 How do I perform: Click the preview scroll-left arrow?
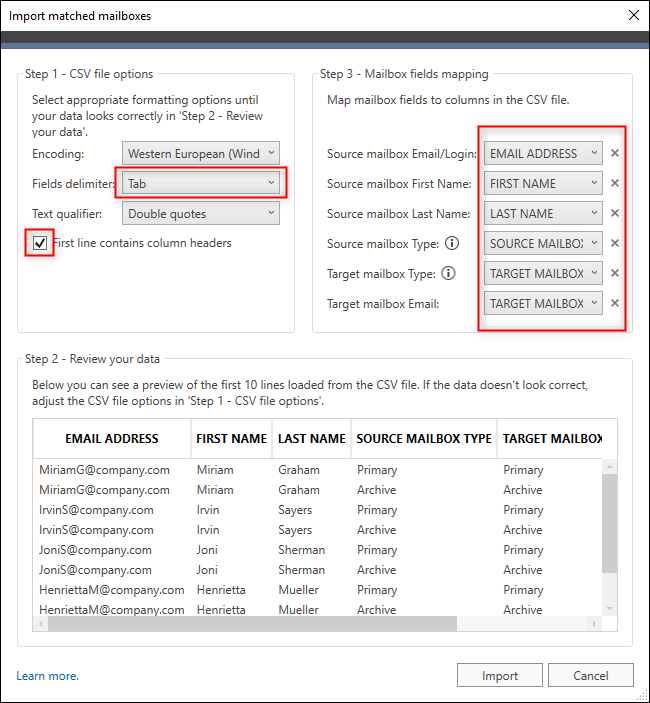tap(41, 624)
